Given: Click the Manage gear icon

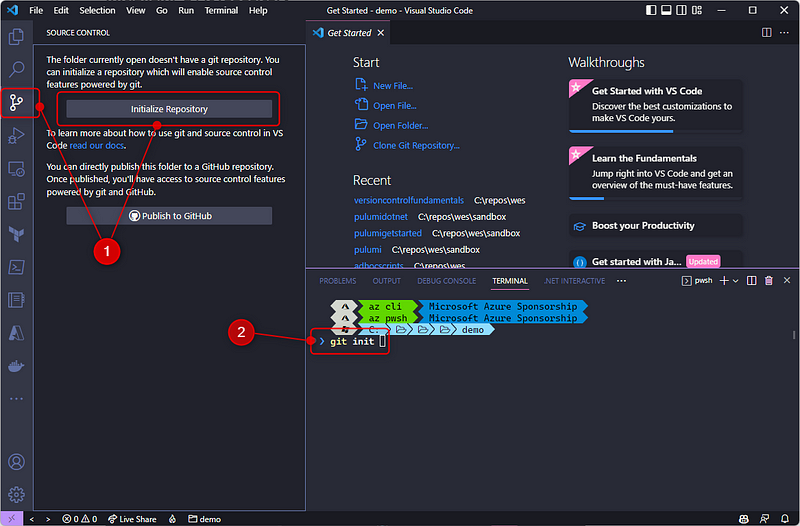Looking at the screenshot, I should [16, 494].
